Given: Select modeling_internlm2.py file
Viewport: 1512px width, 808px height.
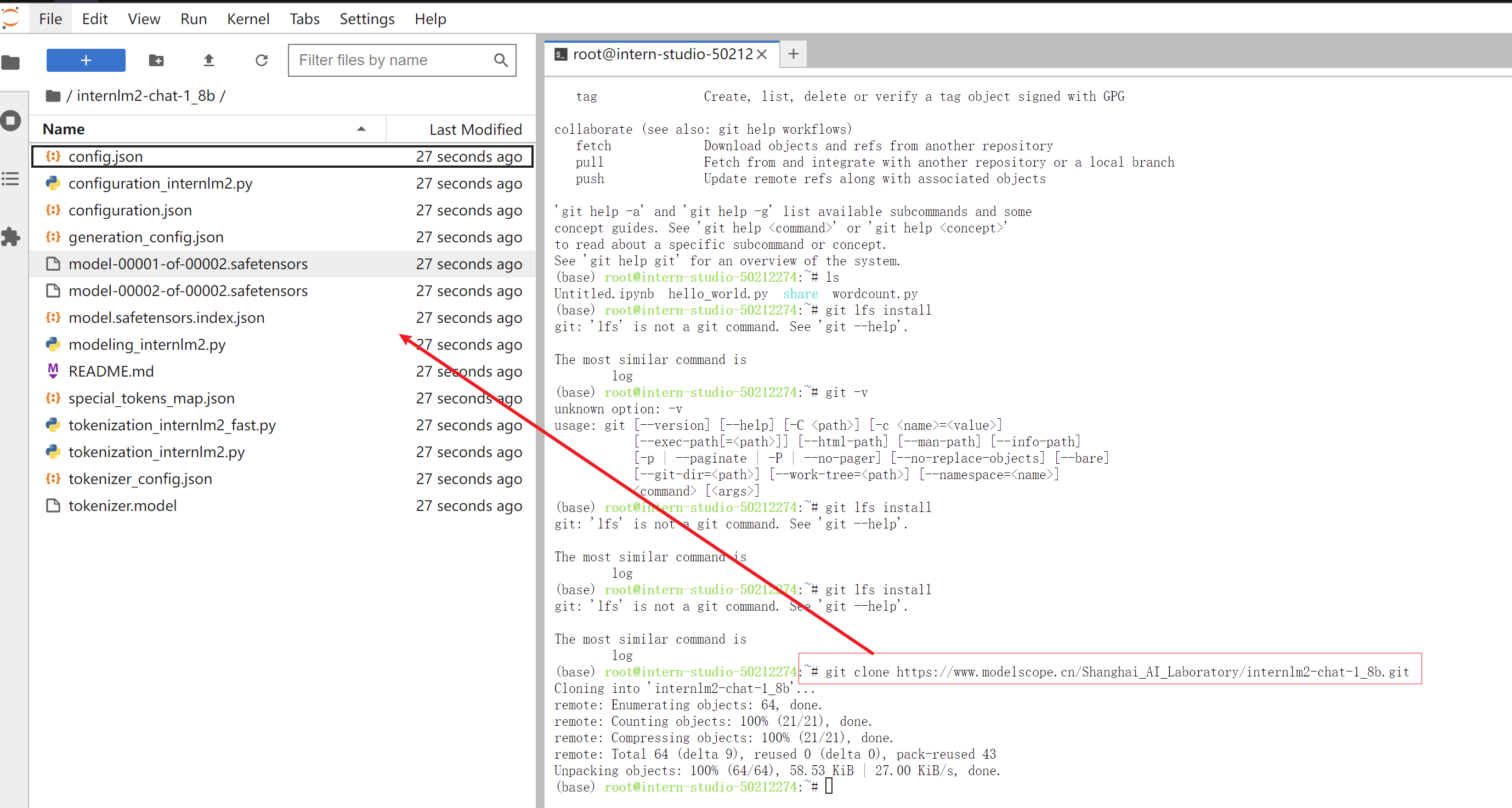Looking at the screenshot, I should 147,344.
